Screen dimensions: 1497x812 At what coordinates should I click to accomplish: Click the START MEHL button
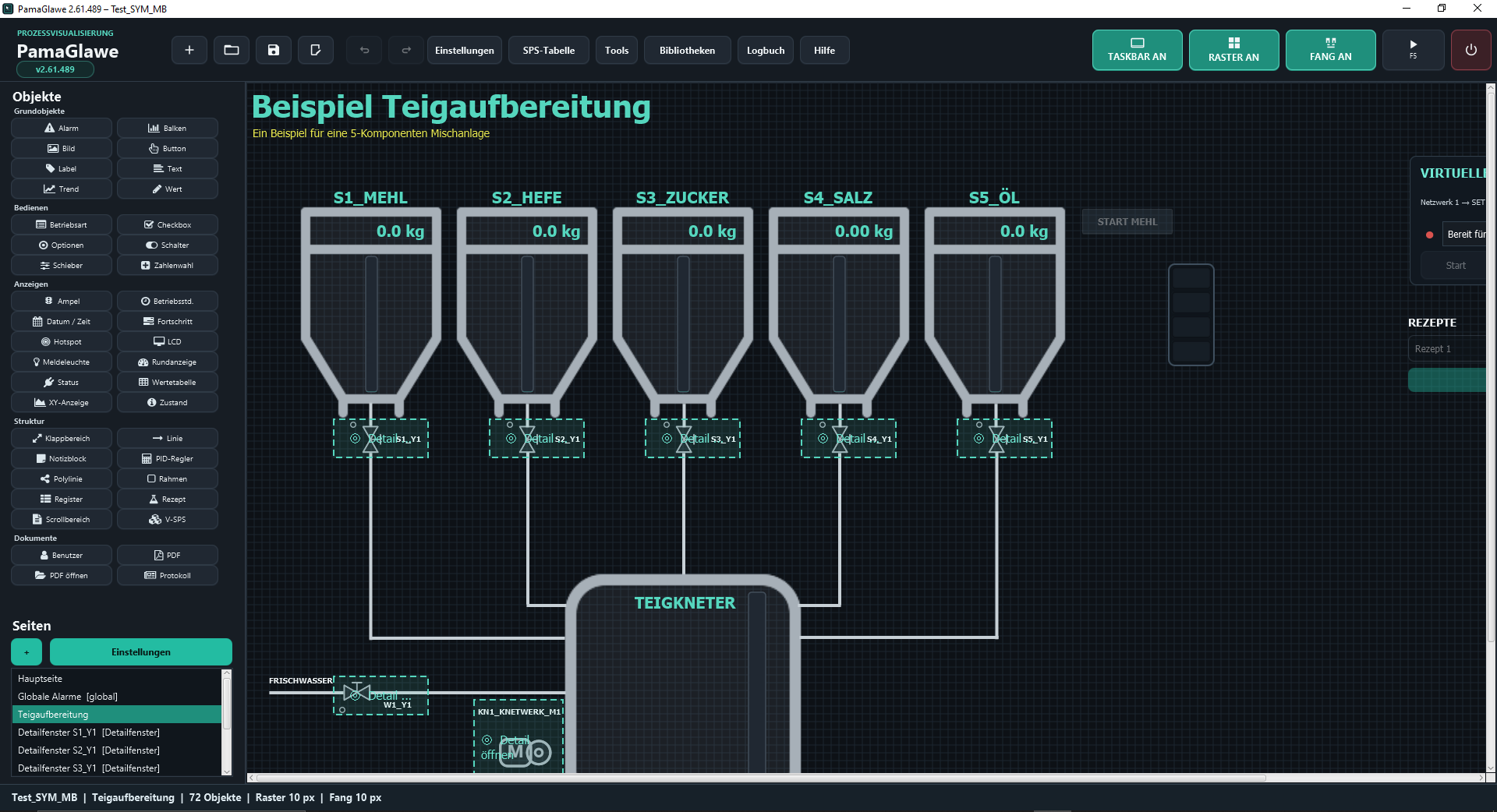pyautogui.click(x=1127, y=221)
